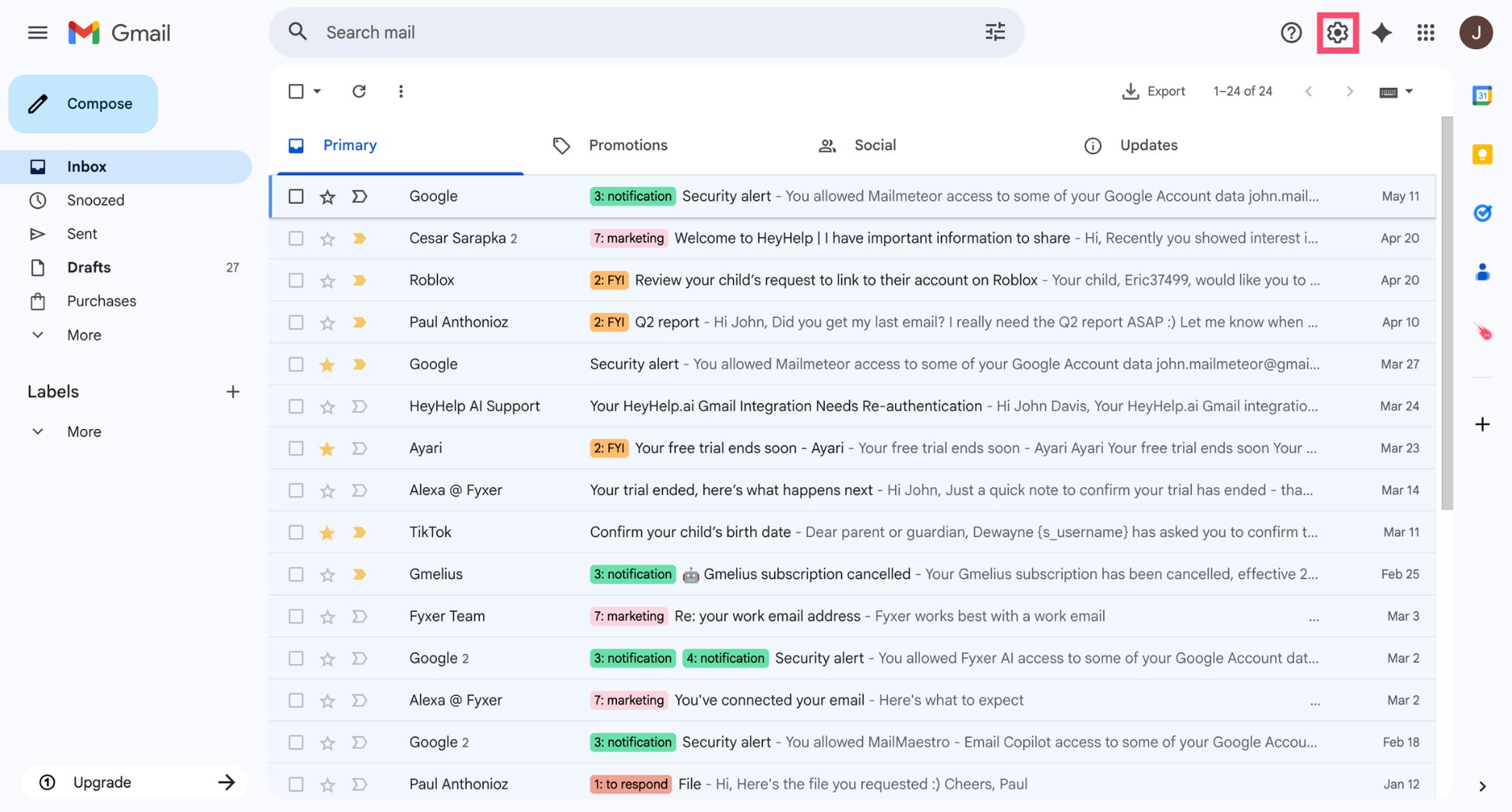The width and height of the screenshot is (1512, 812).
Task: Open the main menu hamburger icon
Action: pos(37,33)
